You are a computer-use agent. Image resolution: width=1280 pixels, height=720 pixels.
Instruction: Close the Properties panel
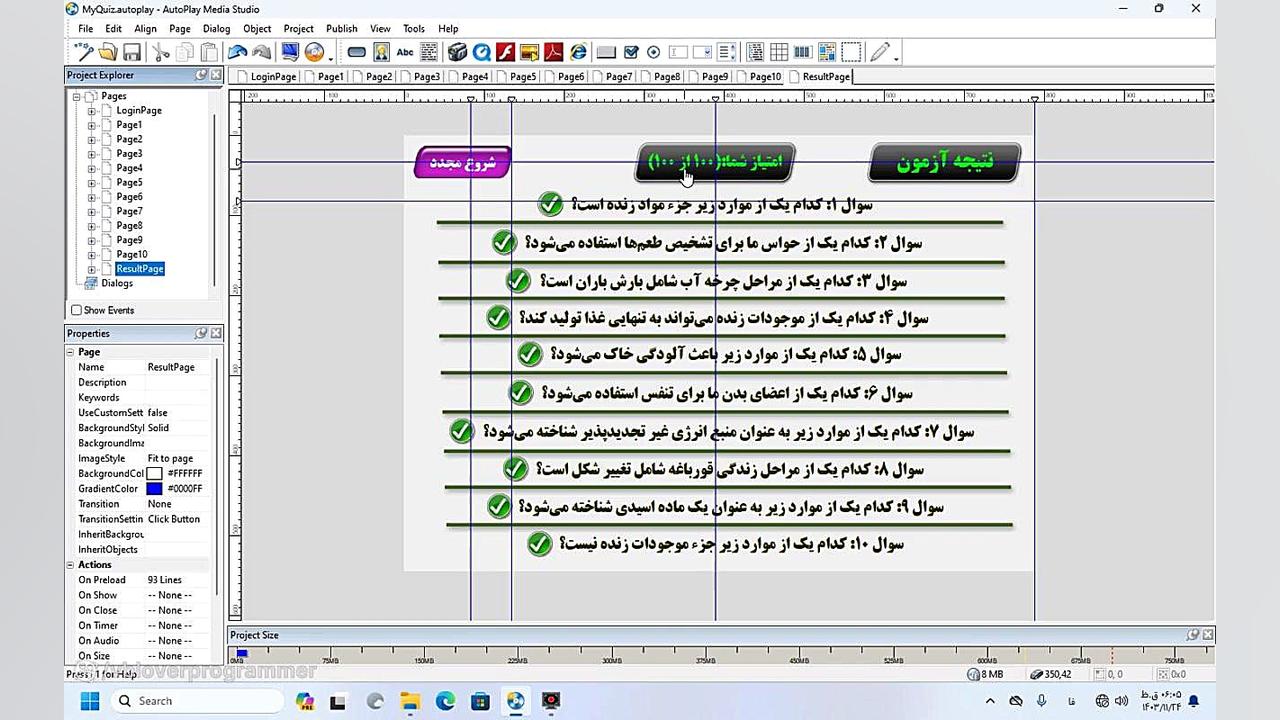[x=216, y=333]
